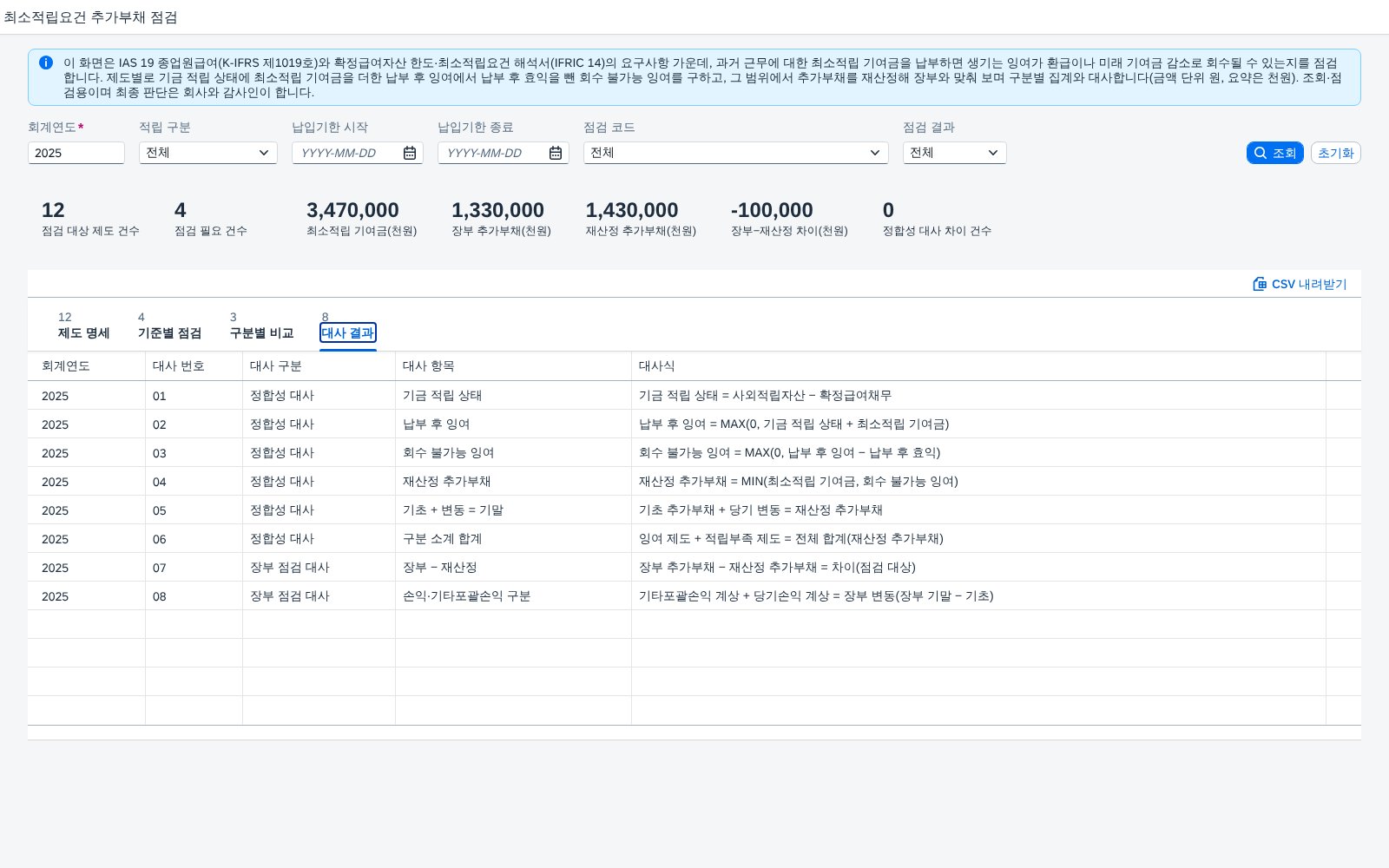This screenshot has height=868, width=1389.
Task: Click the information icon in the notice banner
Action: pyautogui.click(x=46, y=62)
